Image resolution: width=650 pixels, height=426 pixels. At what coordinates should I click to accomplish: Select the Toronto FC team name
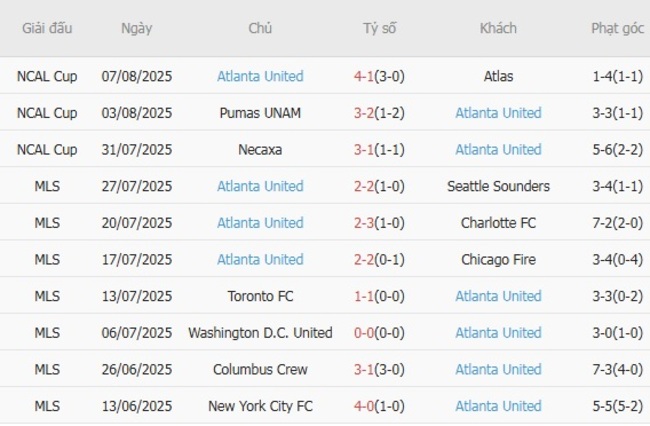[x=260, y=296]
